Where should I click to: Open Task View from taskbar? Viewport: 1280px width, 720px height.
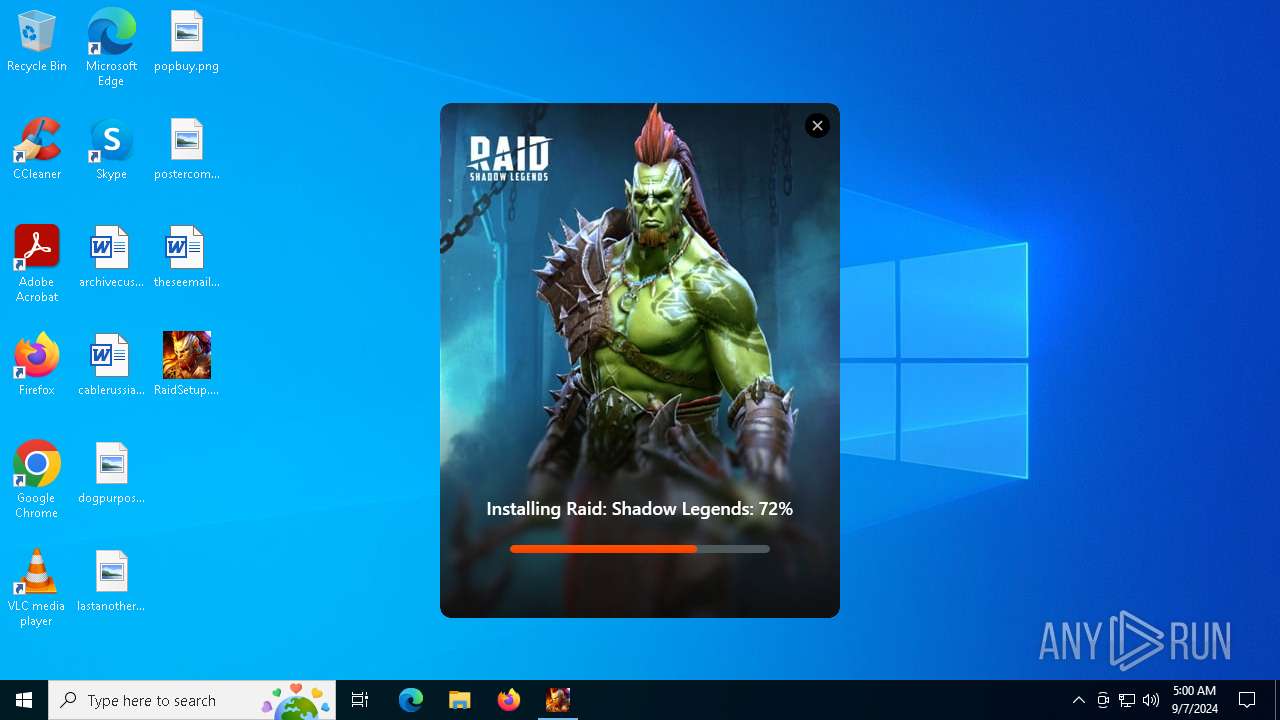(x=360, y=700)
